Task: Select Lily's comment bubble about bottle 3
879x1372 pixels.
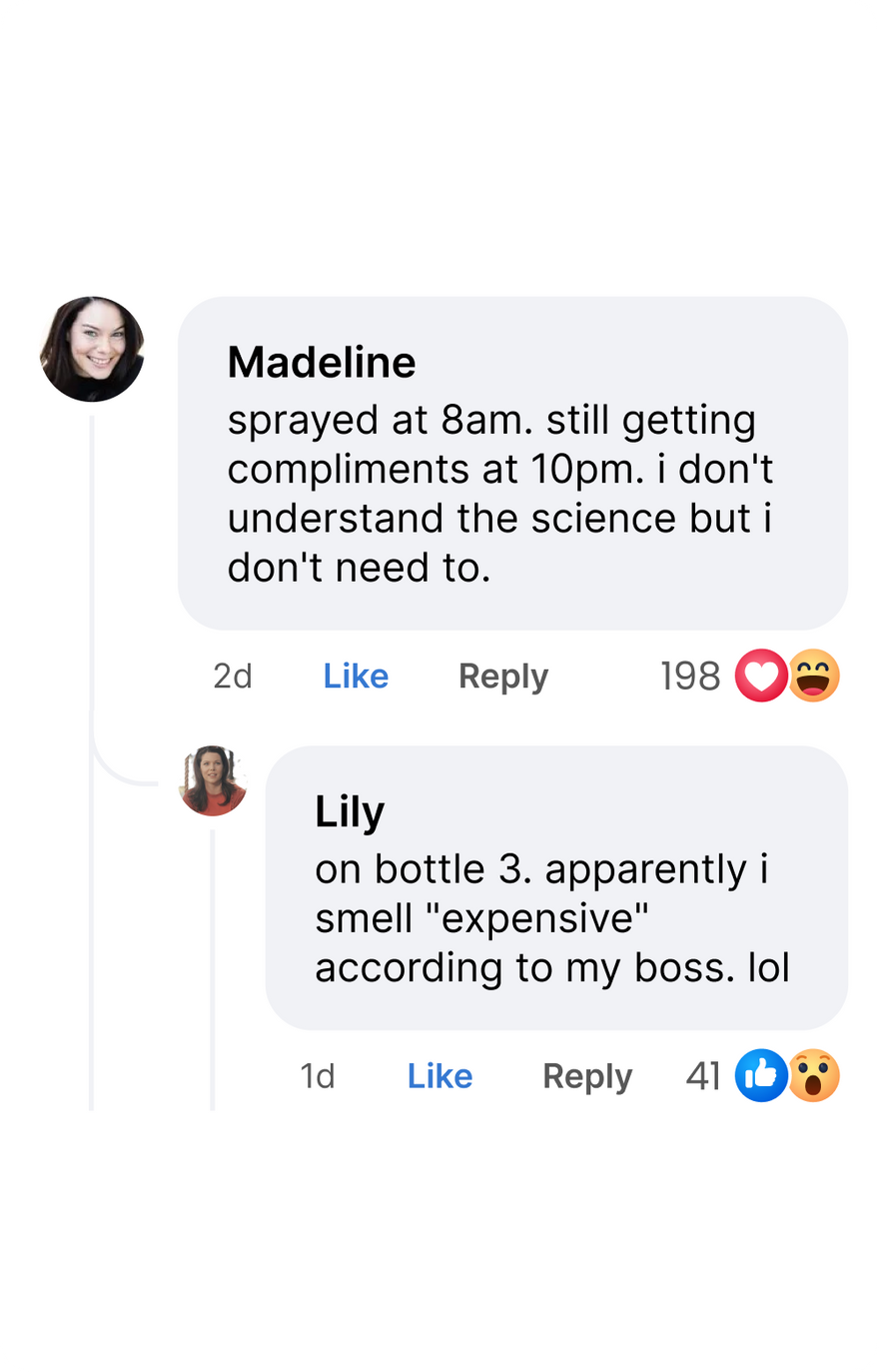Action: [556, 888]
